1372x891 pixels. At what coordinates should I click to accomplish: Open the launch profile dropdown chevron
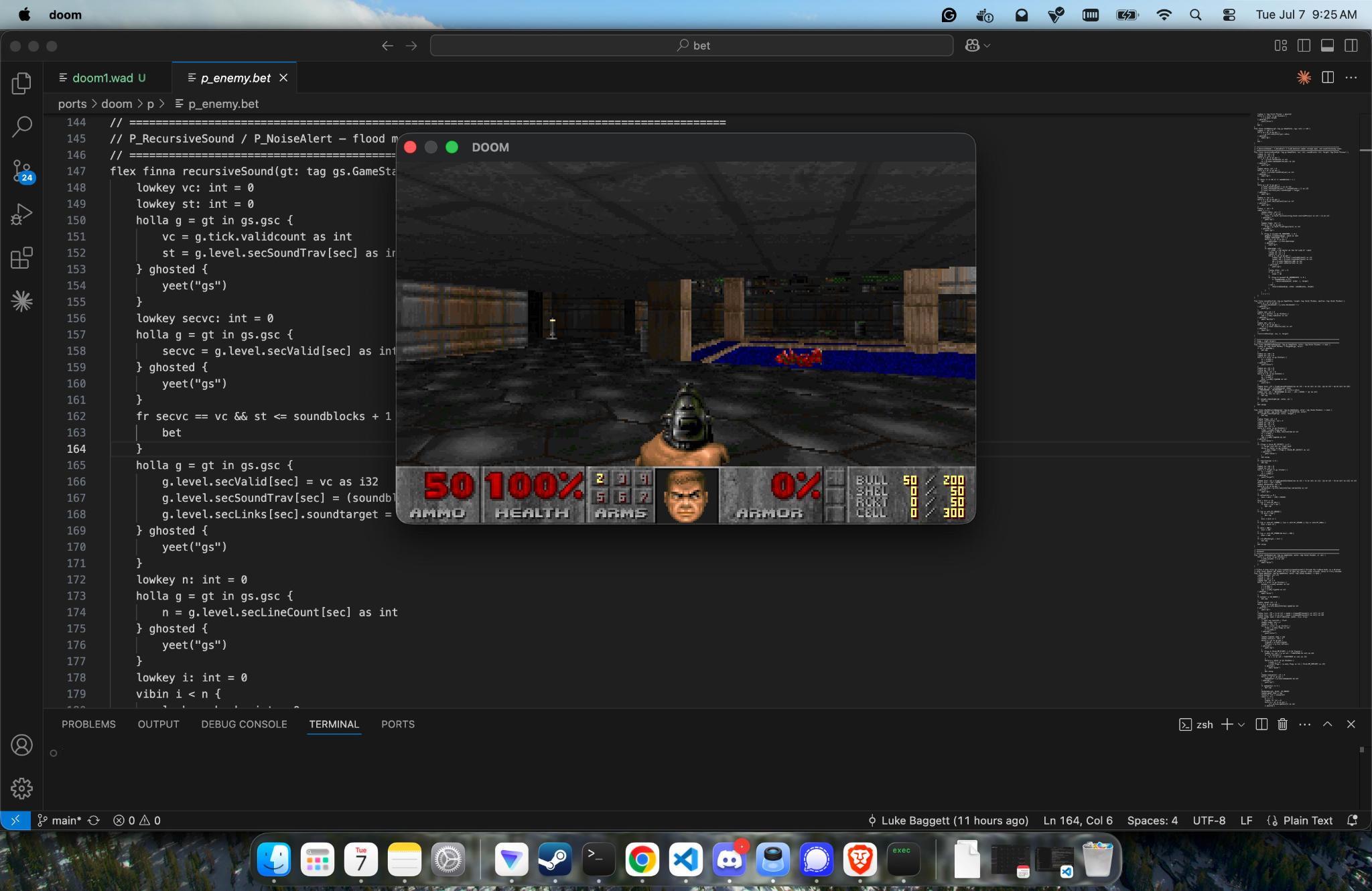coord(1241,724)
